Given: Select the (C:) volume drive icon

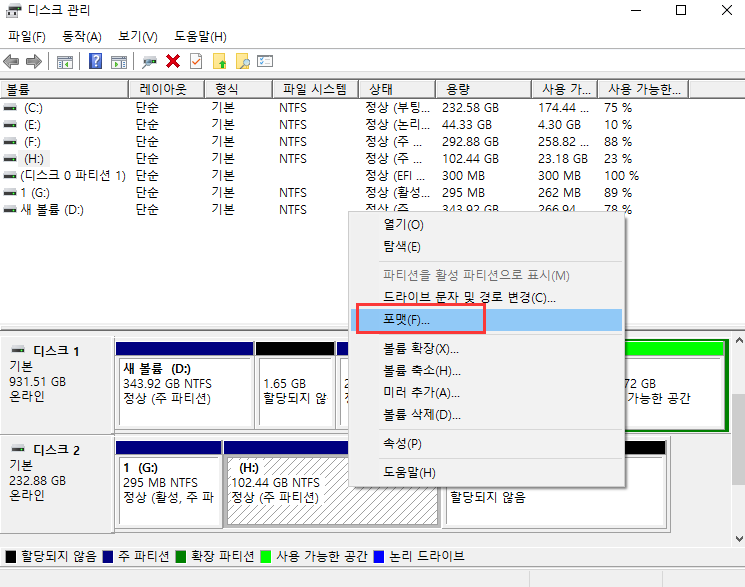Looking at the screenshot, I should point(10,108).
